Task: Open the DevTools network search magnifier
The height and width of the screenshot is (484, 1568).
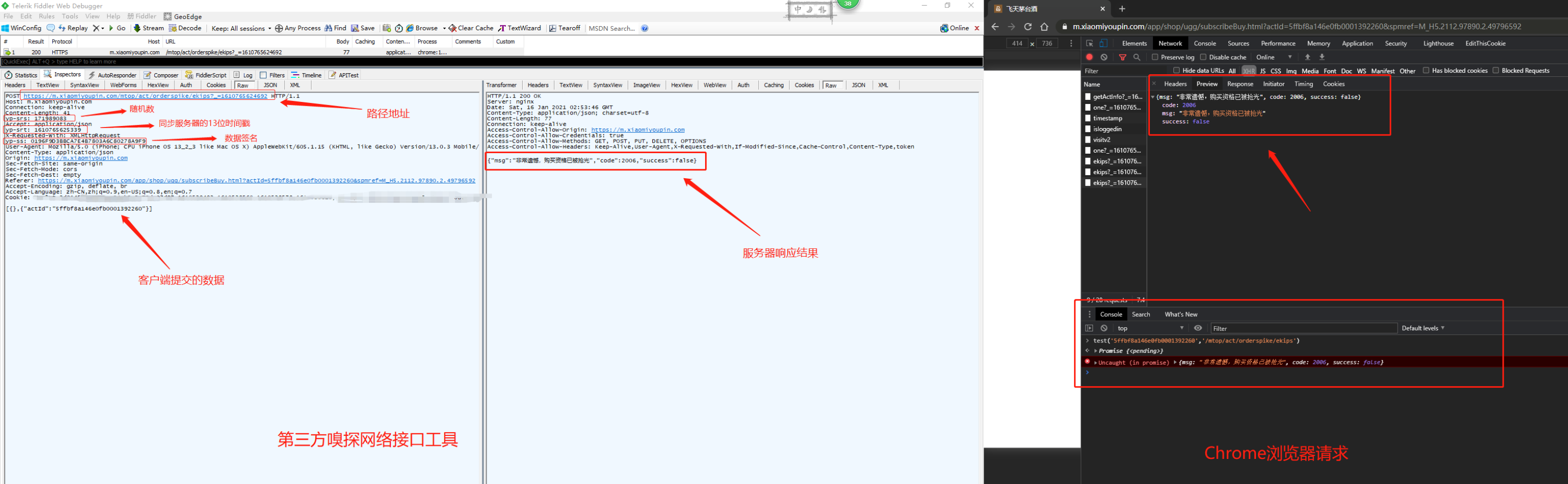Action: click(x=1136, y=57)
